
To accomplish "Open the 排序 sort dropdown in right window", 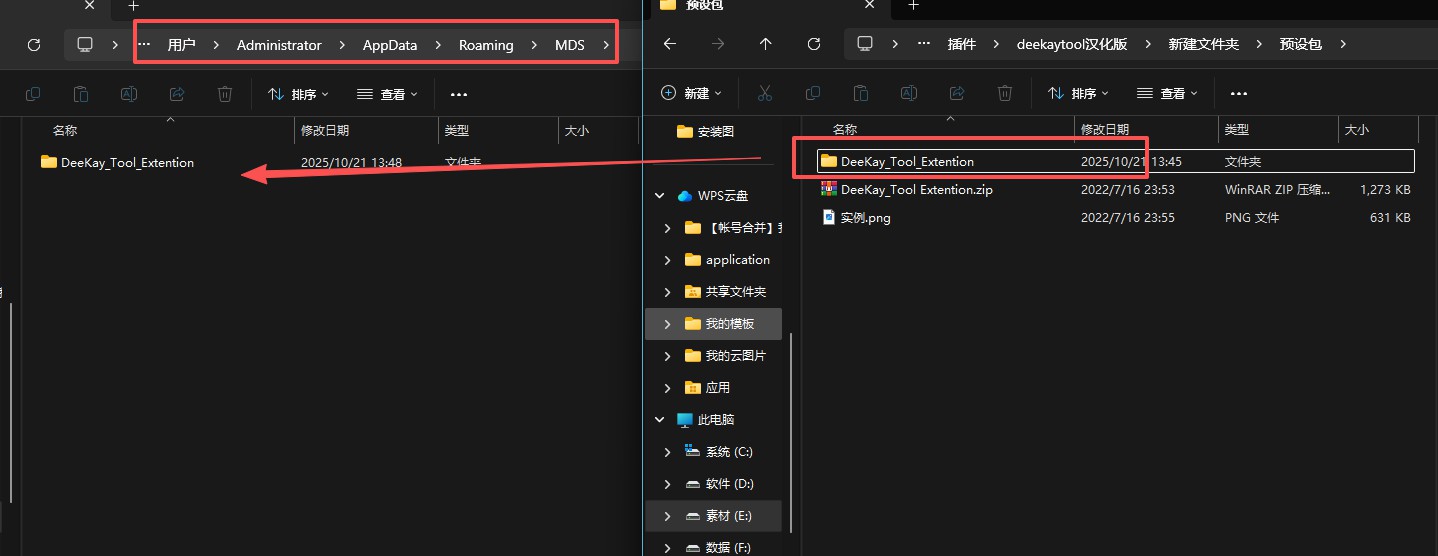I will [x=1078, y=93].
